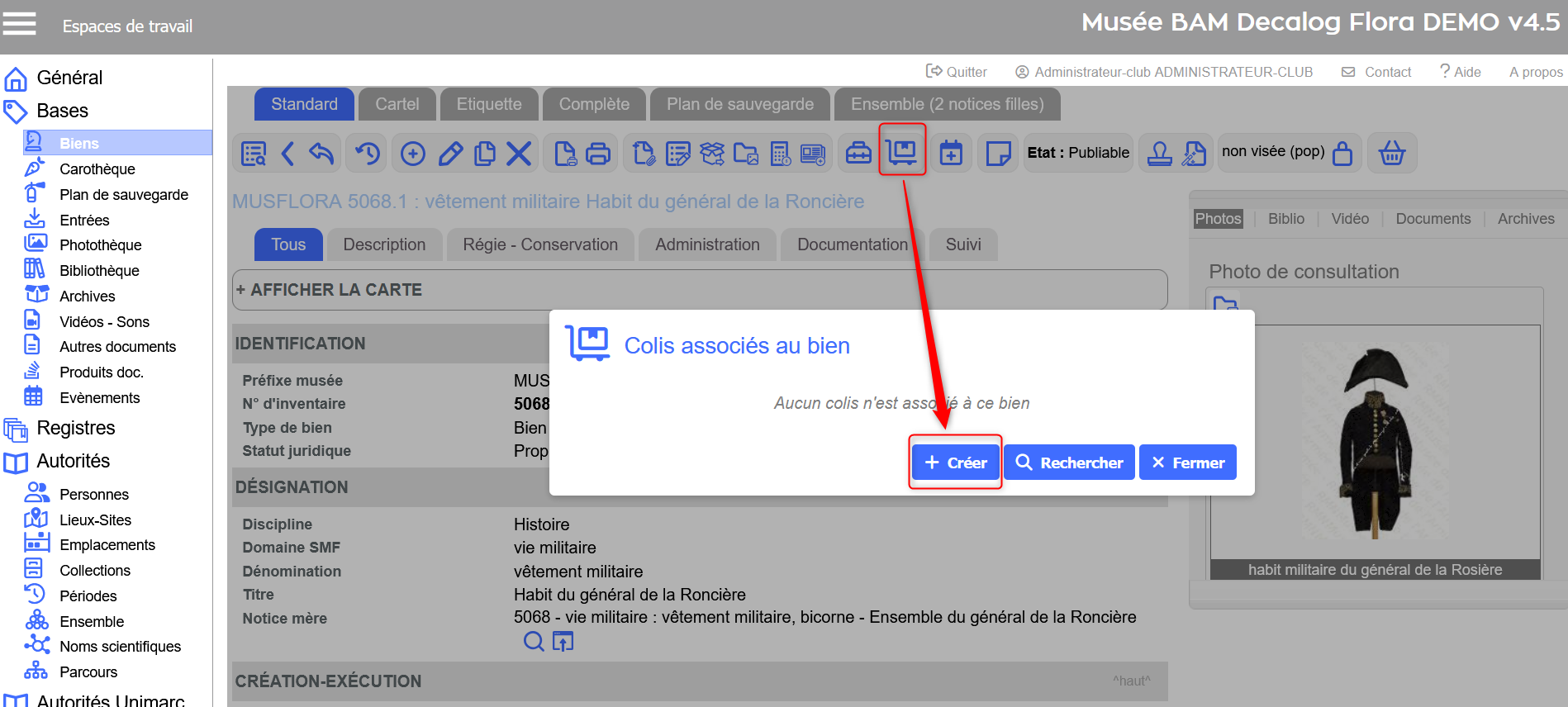The height and width of the screenshot is (707, 1568).
Task: Click the basket icon in toolbar
Action: point(1392,153)
